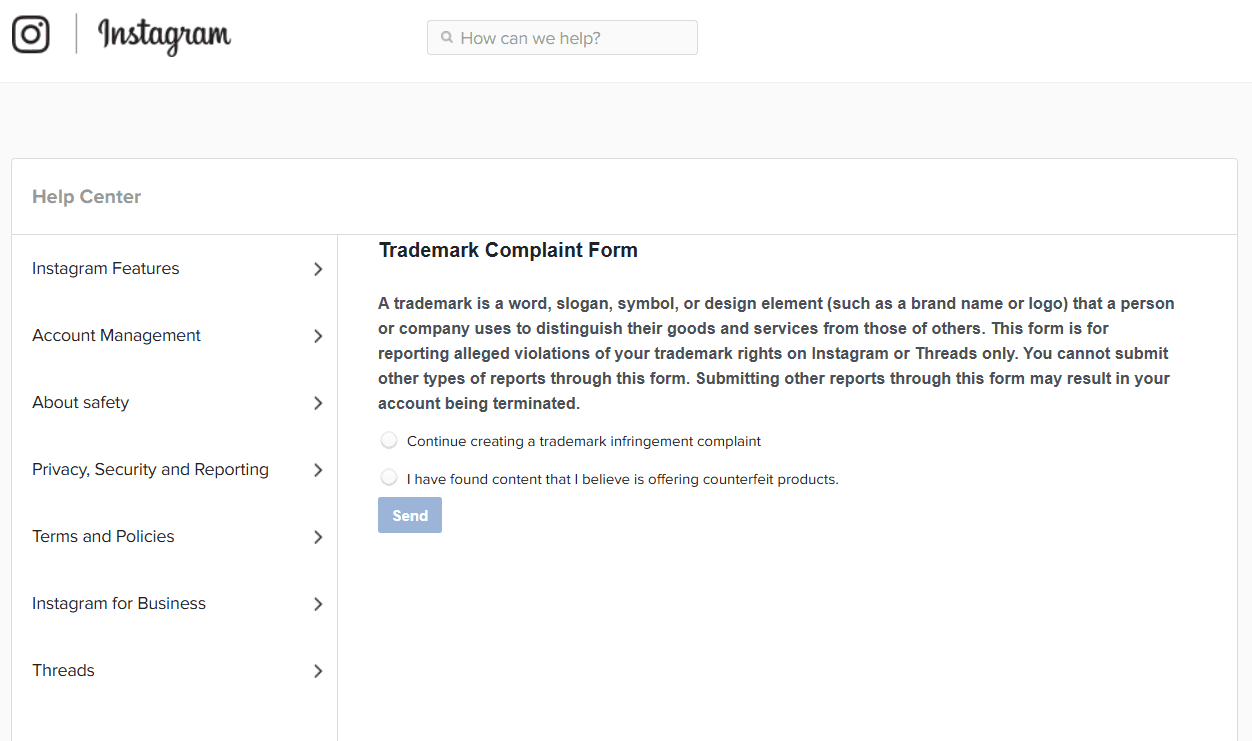Click the Instagram camera logo icon
This screenshot has height=741, width=1252.
31,35
